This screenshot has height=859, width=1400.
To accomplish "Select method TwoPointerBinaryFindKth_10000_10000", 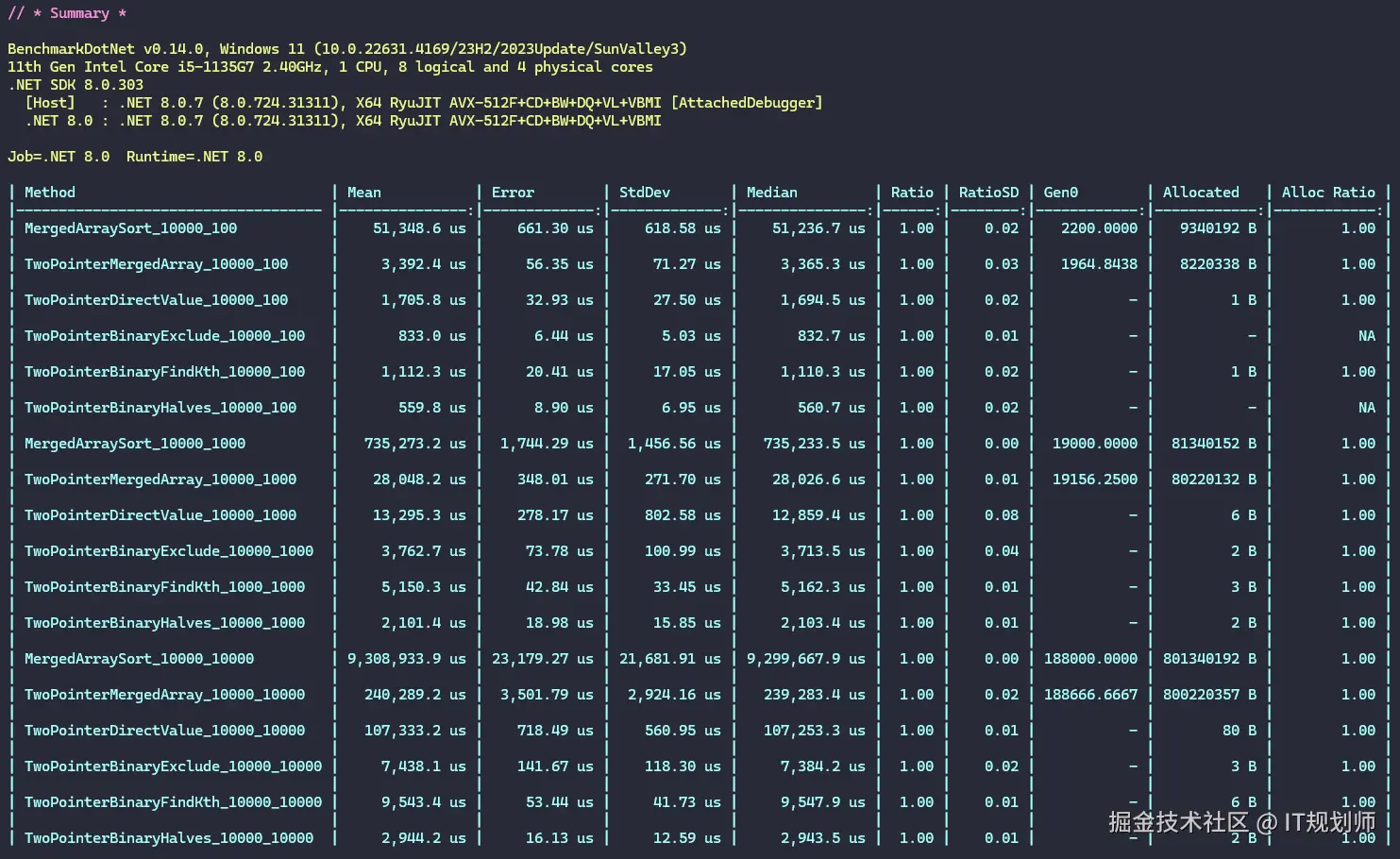I will point(173,802).
